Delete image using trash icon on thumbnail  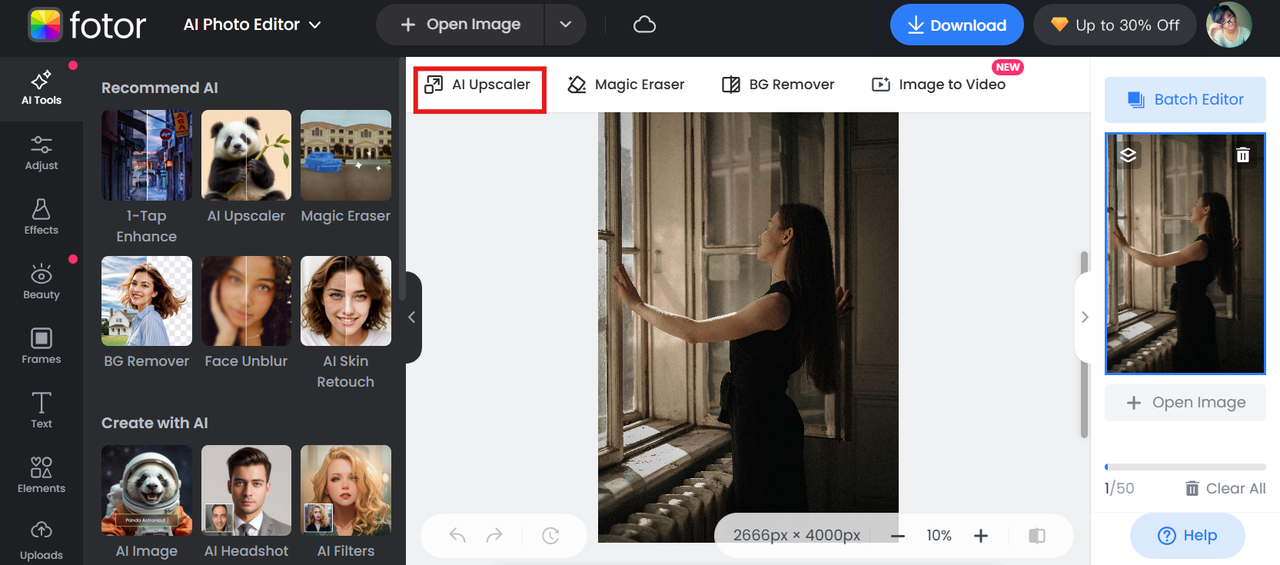(x=1242, y=155)
